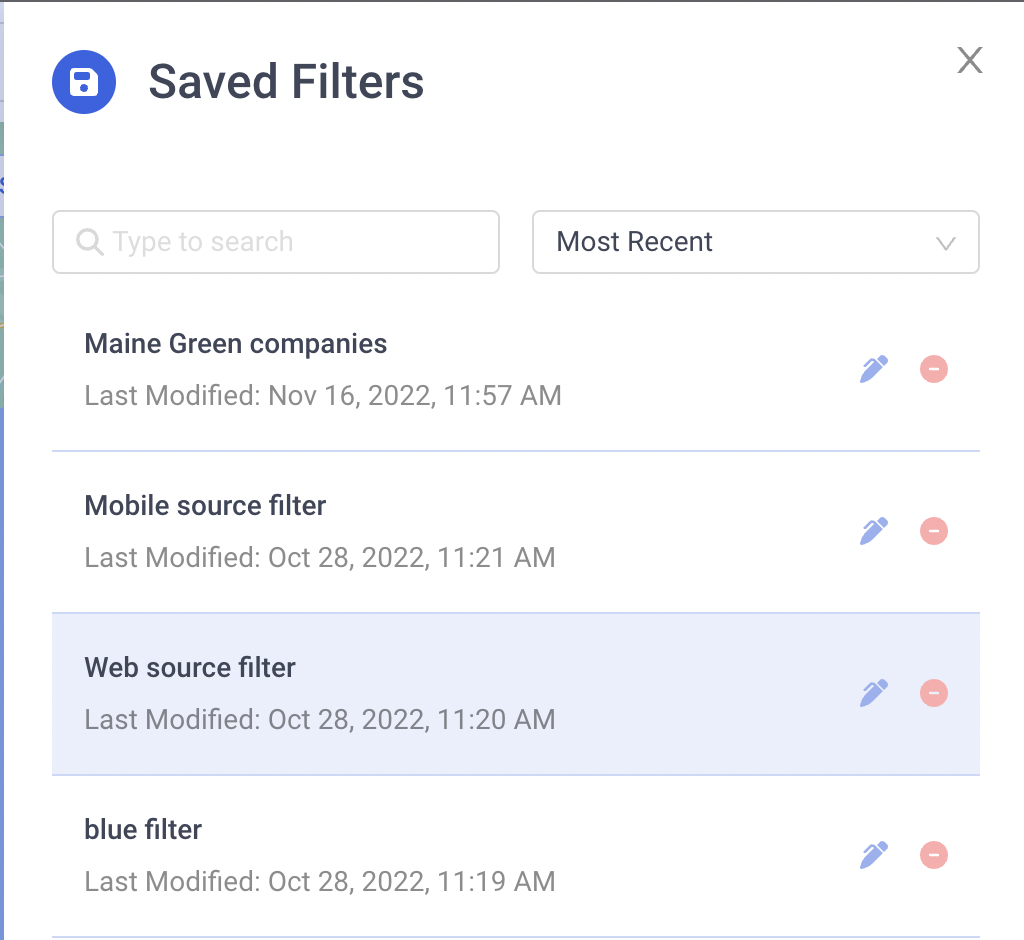This screenshot has width=1024, height=940.
Task: Edit the Web source filter
Action: [x=874, y=693]
